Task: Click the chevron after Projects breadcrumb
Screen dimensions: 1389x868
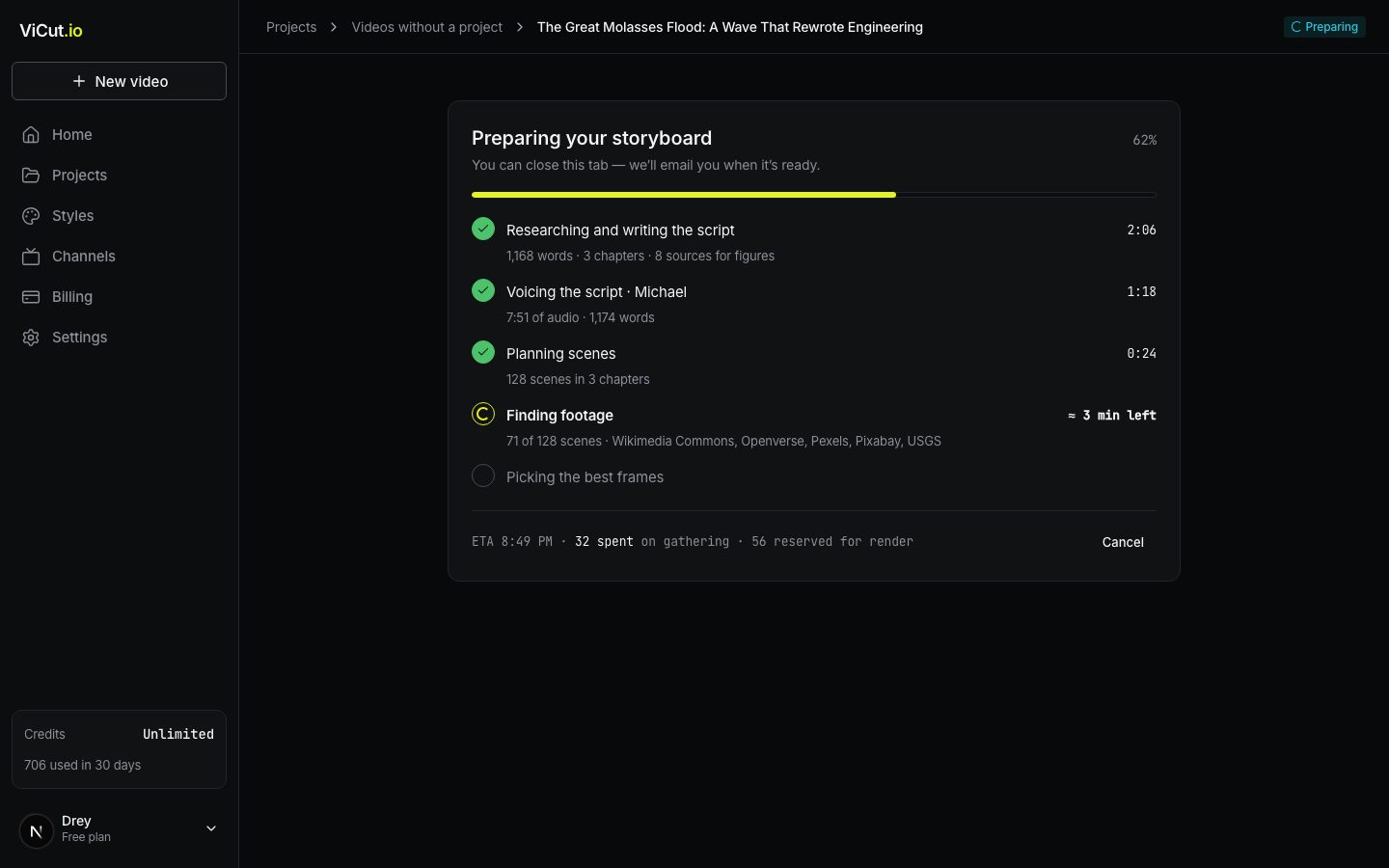Action: click(x=334, y=27)
